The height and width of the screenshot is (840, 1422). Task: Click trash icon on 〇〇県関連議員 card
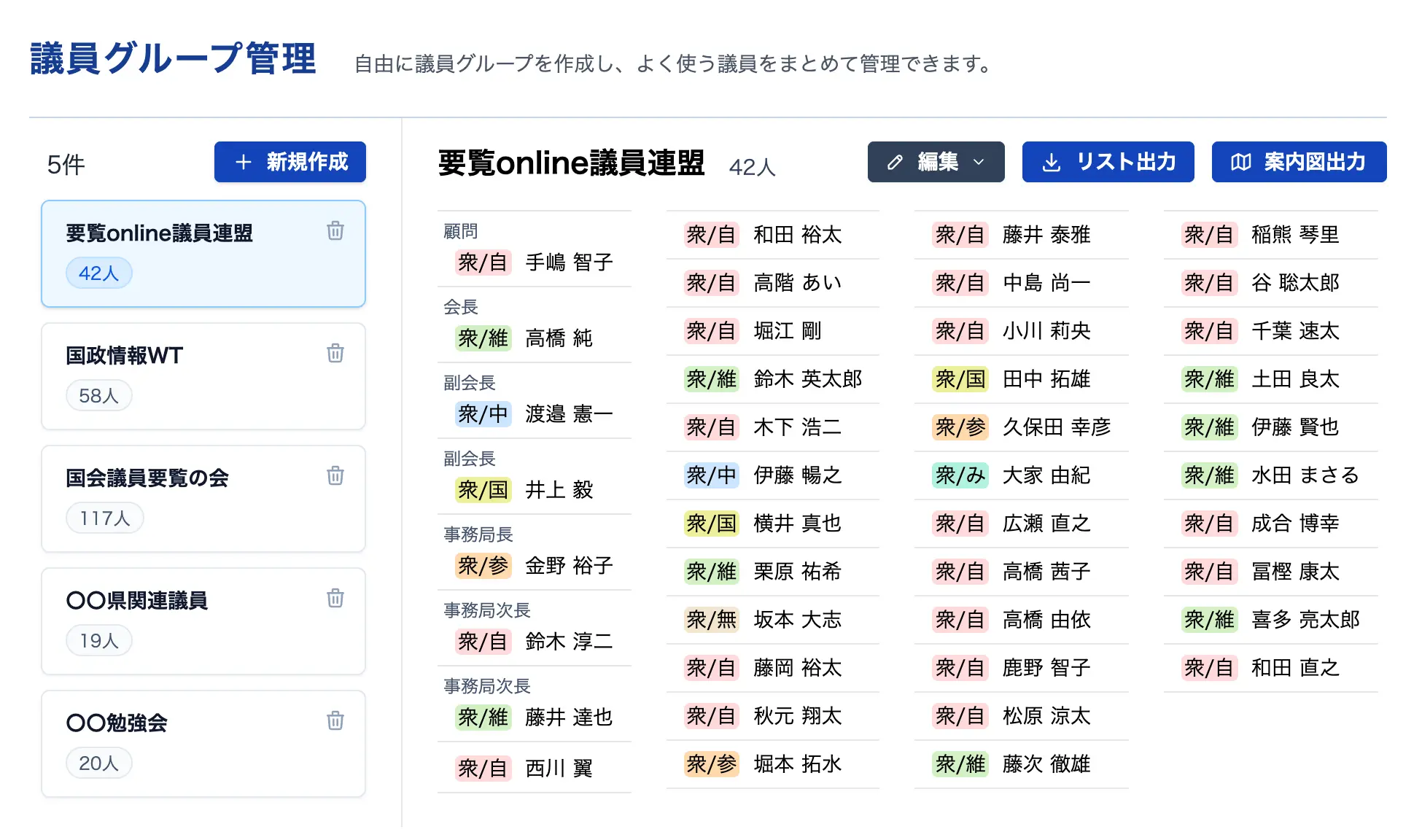click(335, 598)
